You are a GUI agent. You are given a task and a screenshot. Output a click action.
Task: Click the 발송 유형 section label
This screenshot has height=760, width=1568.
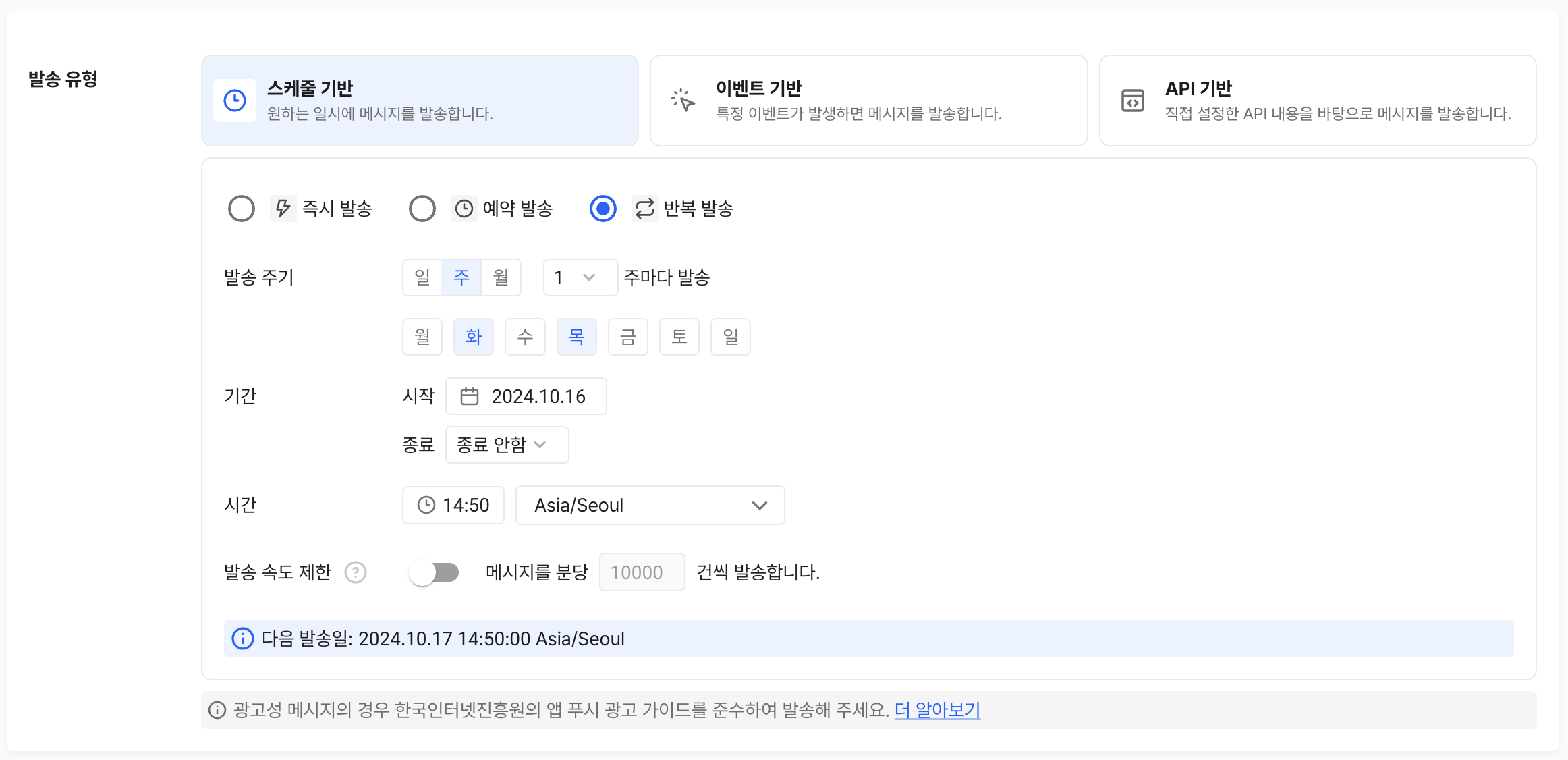point(63,79)
